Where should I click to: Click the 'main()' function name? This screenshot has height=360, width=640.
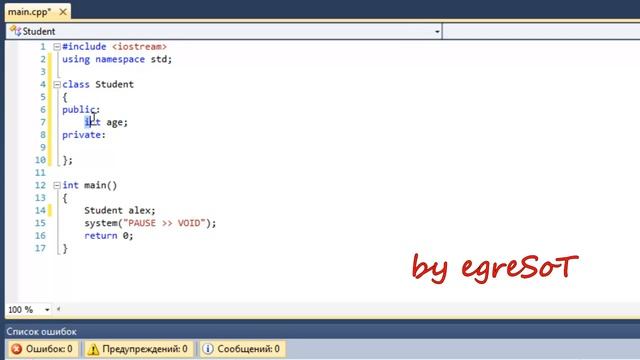100,185
